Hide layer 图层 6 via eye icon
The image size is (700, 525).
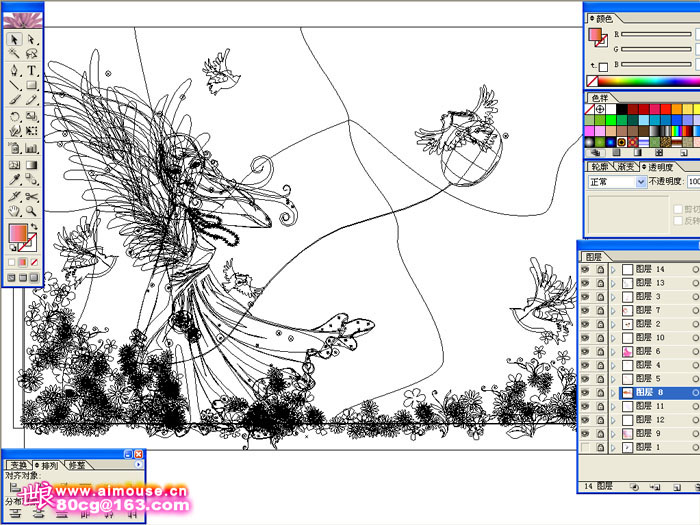585,351
